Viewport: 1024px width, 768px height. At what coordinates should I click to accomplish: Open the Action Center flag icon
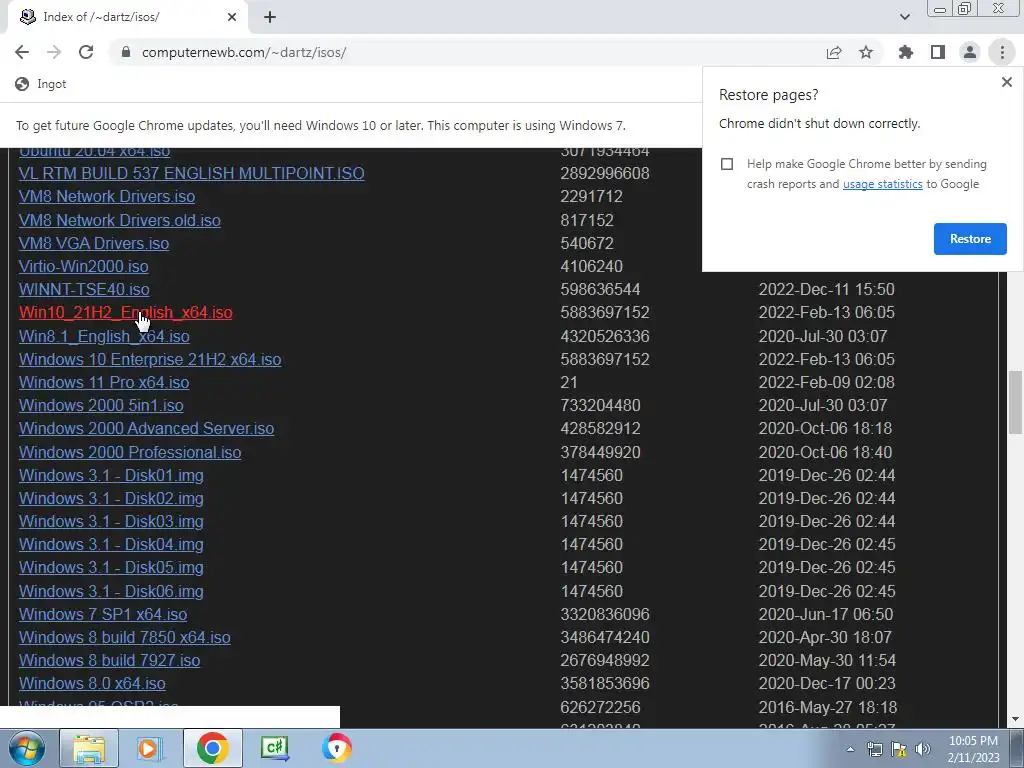tap(899, 749)
